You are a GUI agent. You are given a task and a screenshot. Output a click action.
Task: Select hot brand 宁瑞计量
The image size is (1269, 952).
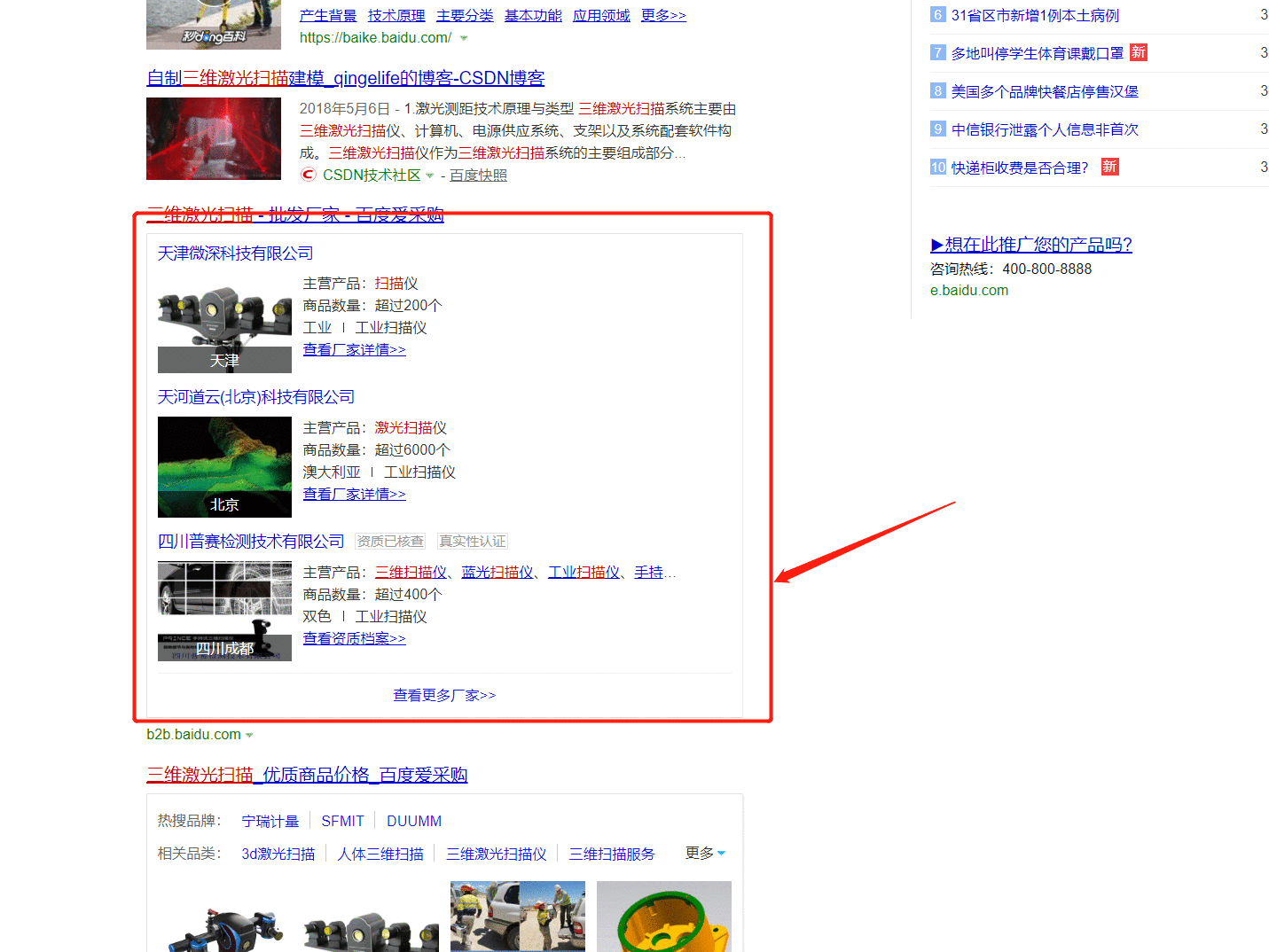(270, 822)
